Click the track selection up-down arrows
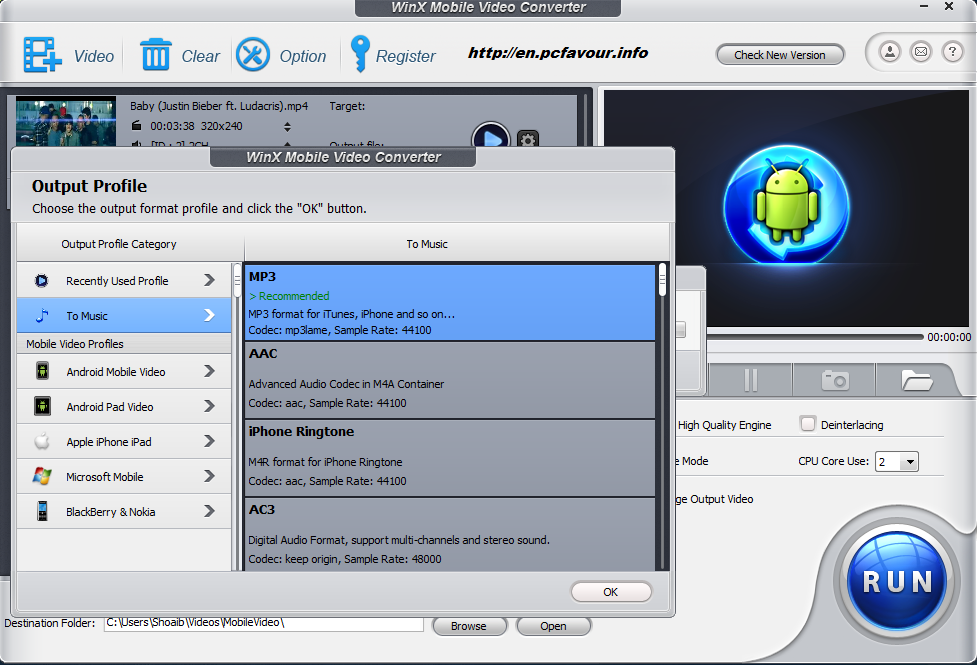977x665 pixels. click(x=287, y=127)
